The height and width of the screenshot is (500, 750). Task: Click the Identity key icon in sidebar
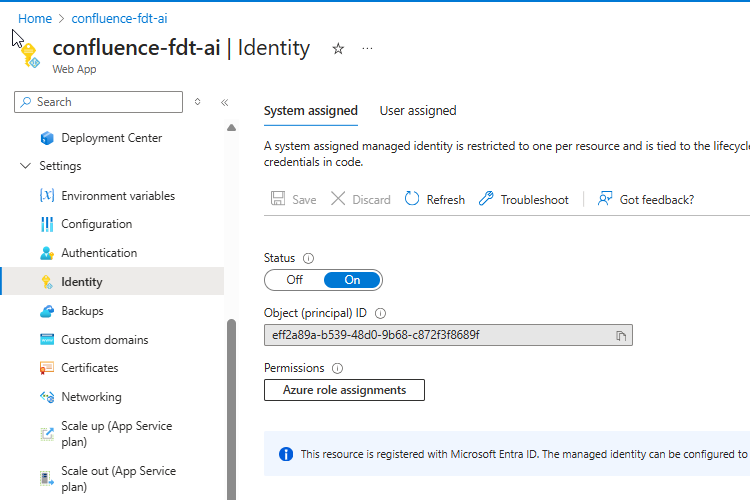47,282
